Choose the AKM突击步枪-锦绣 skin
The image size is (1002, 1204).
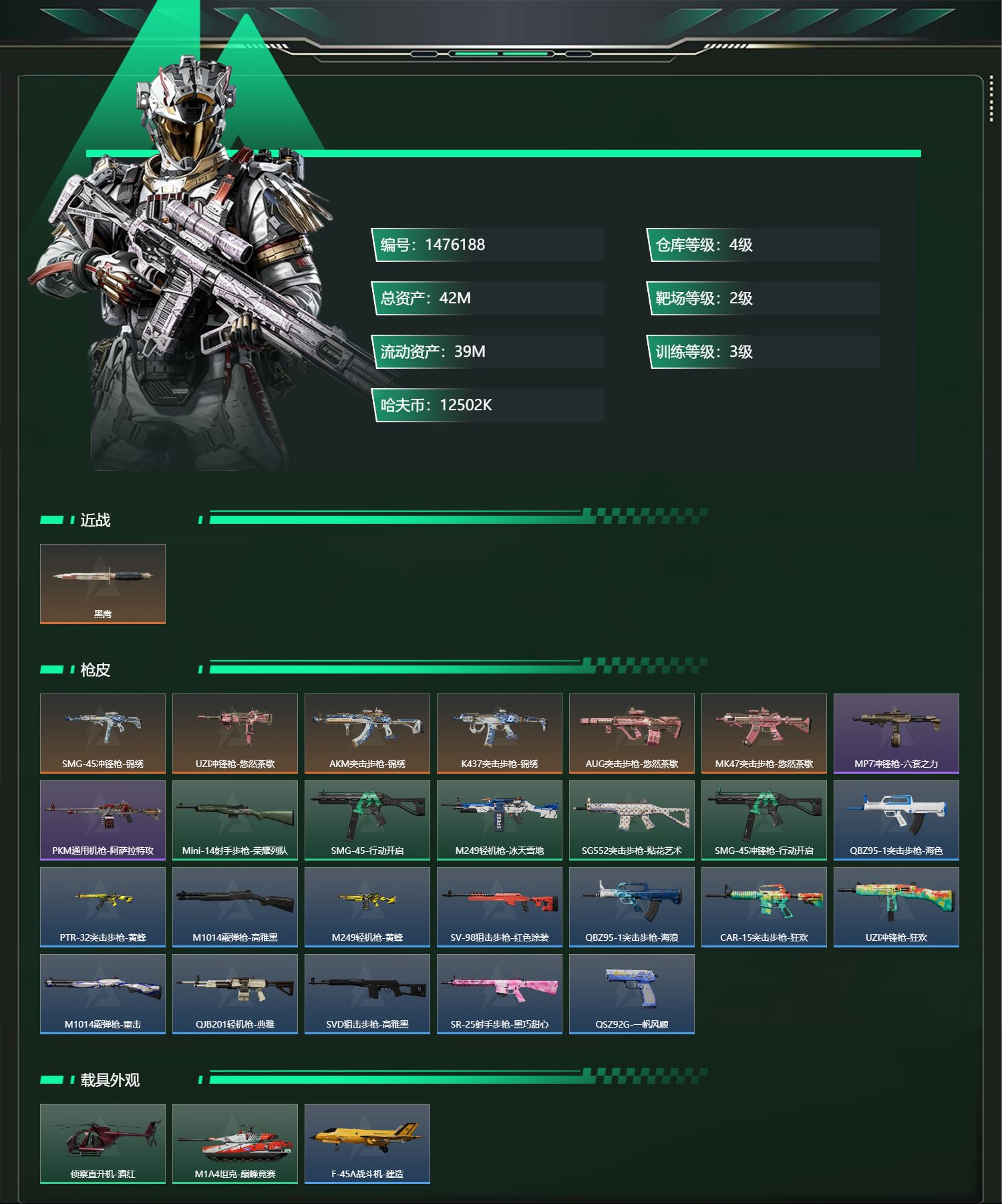coord(367,734)
